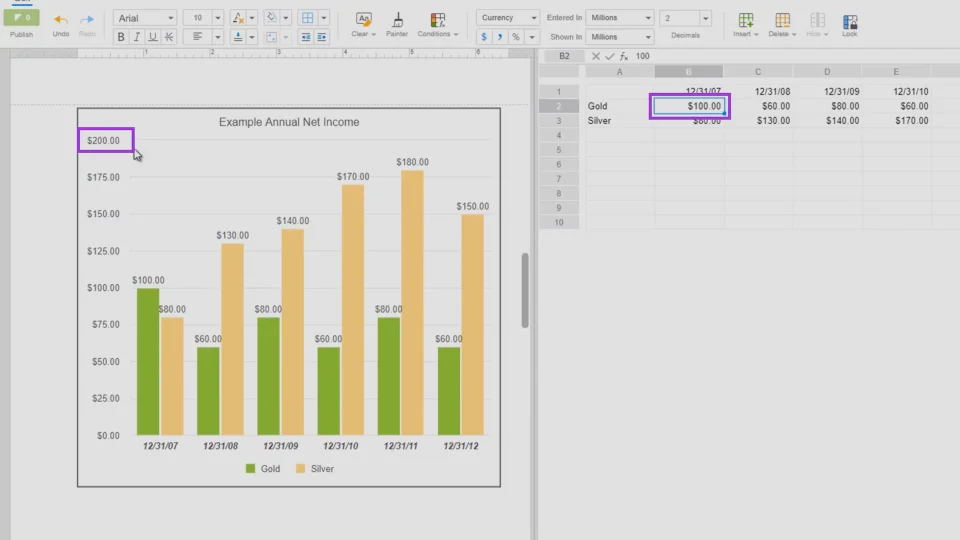960x540 pixels.
Task: Open the Arial font dropdown
Action: (x=145, y=18)
